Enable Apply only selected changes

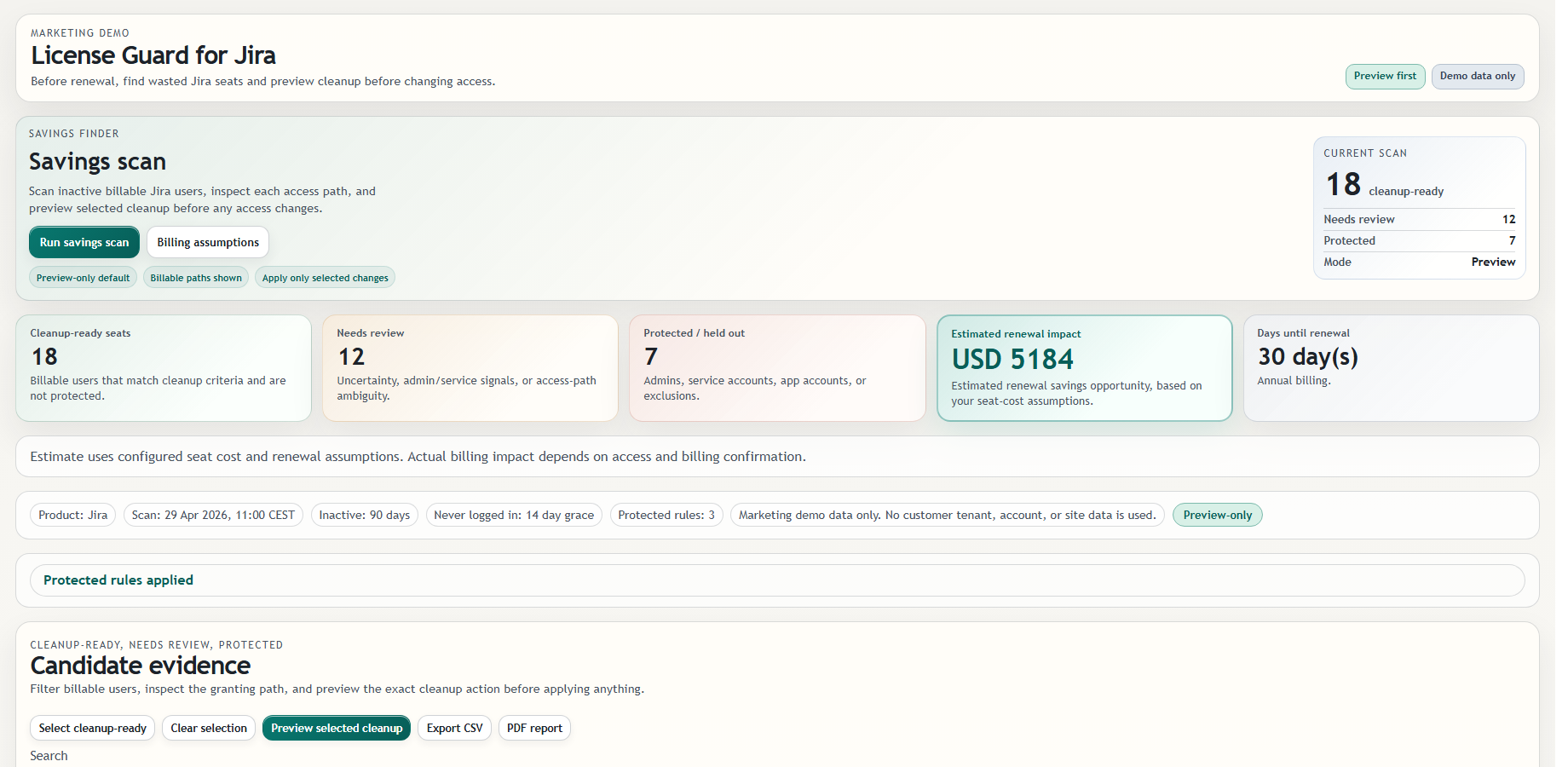click(x=325, y=277)
